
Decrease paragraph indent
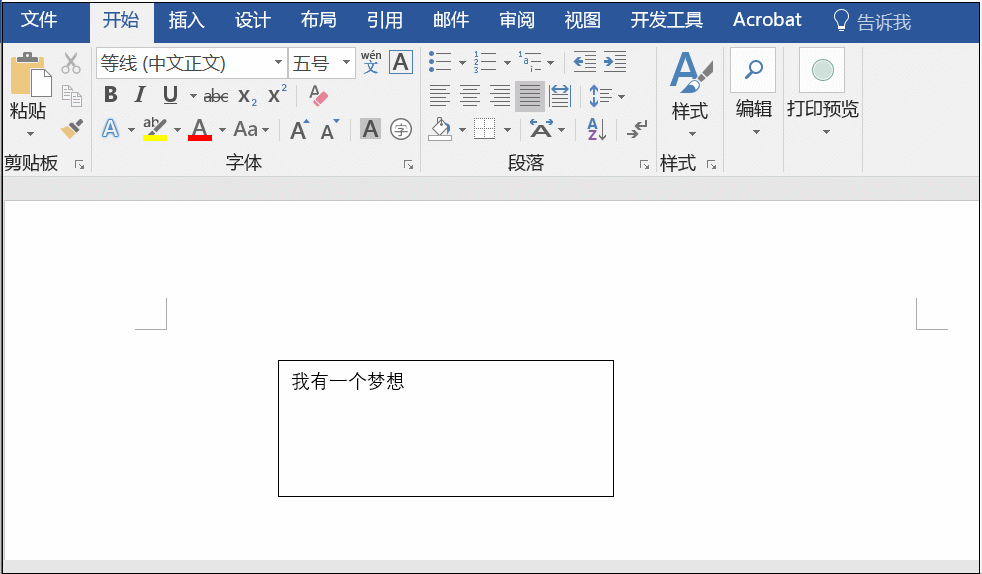pyautogui.click(x=584, y=62)
